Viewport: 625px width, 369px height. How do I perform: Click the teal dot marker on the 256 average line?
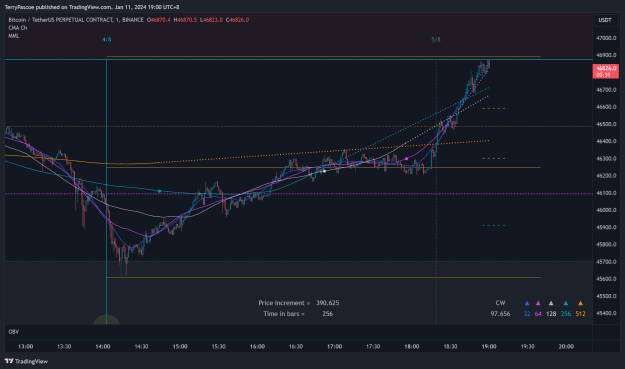pyautogui.click(x=159, y=191)
